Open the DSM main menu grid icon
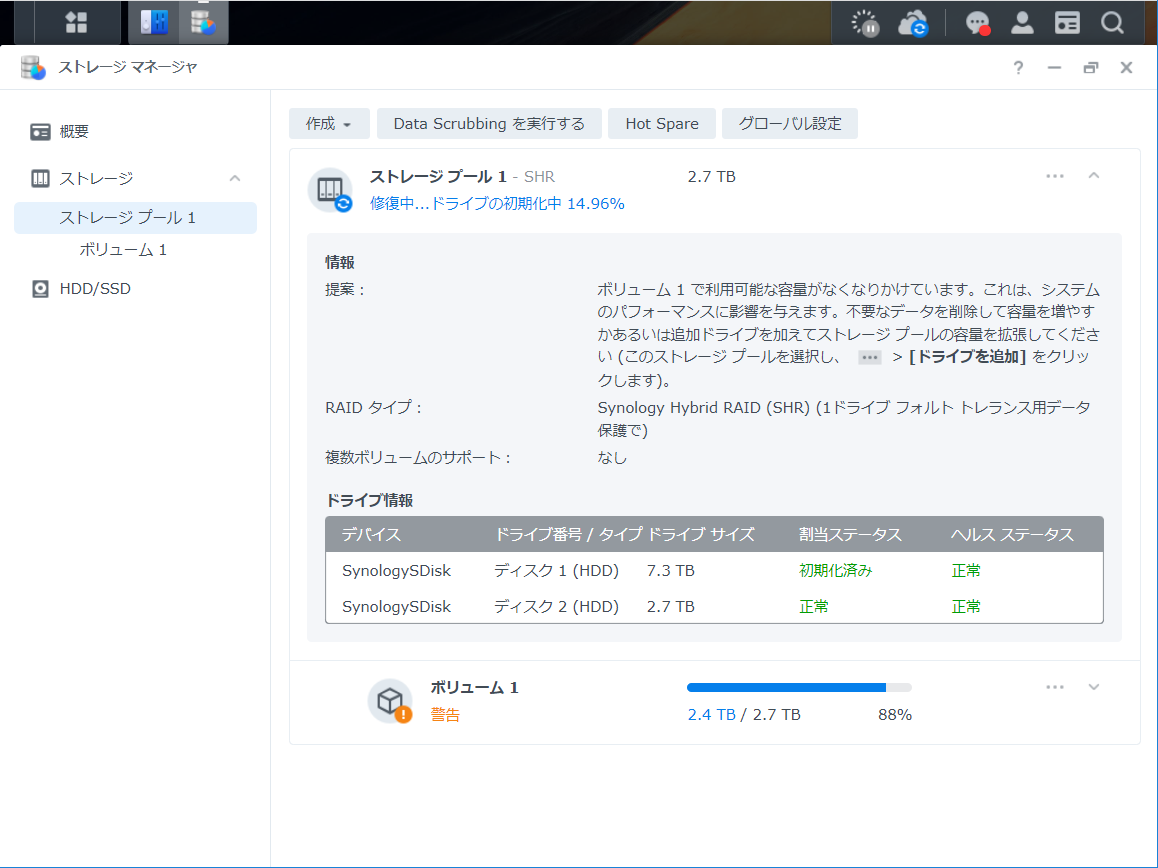The height and width of the screenshot is (868, 1158). point(76,22)
